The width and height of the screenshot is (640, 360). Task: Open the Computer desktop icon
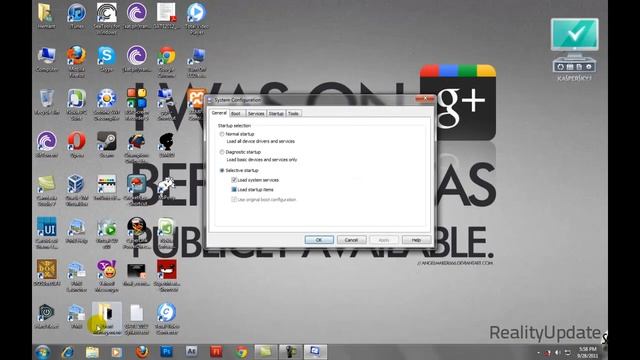click(x=47, y=60)
